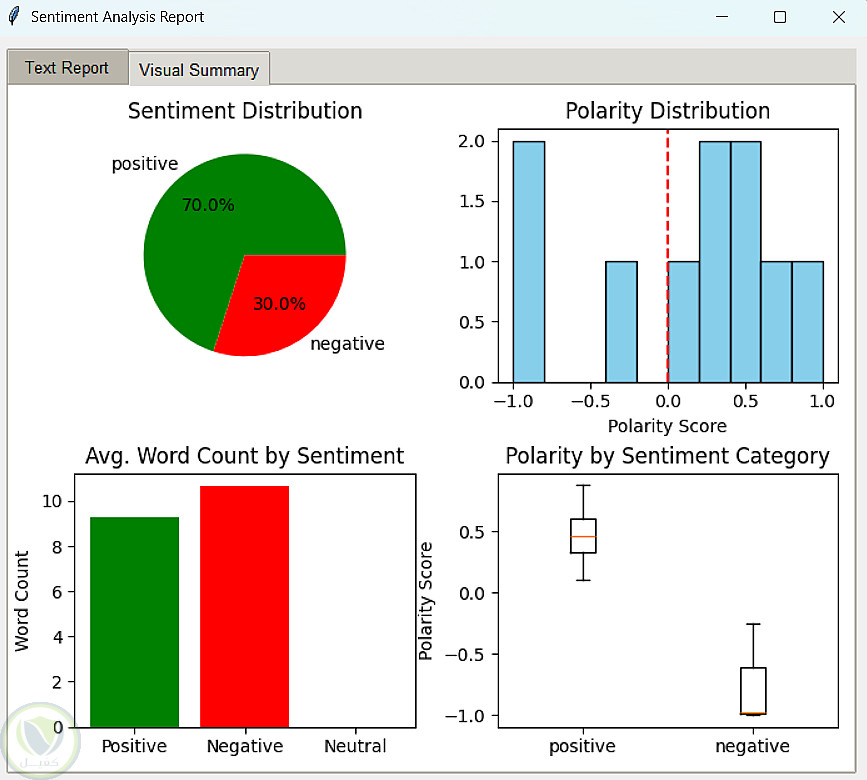This screenshot has height=780, width=867.
Task: Click the Neutral x-axis label
Action: 355,746
